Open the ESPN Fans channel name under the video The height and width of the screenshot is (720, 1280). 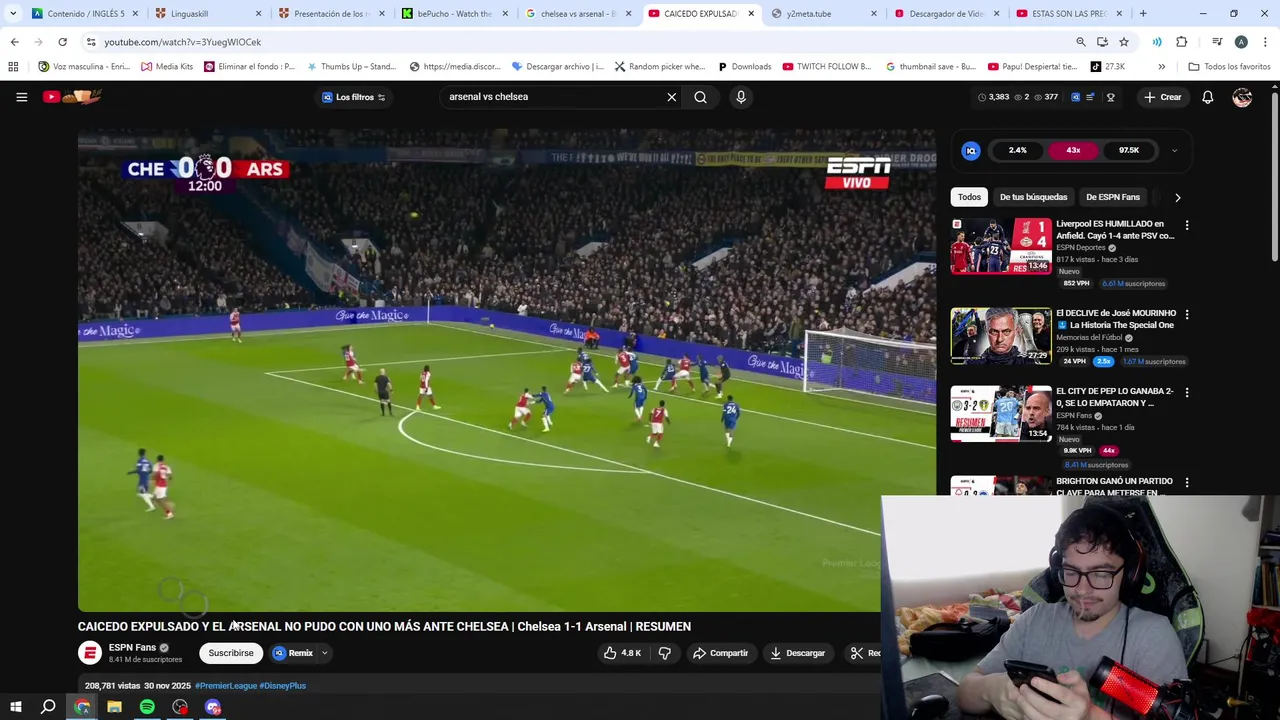132,647
